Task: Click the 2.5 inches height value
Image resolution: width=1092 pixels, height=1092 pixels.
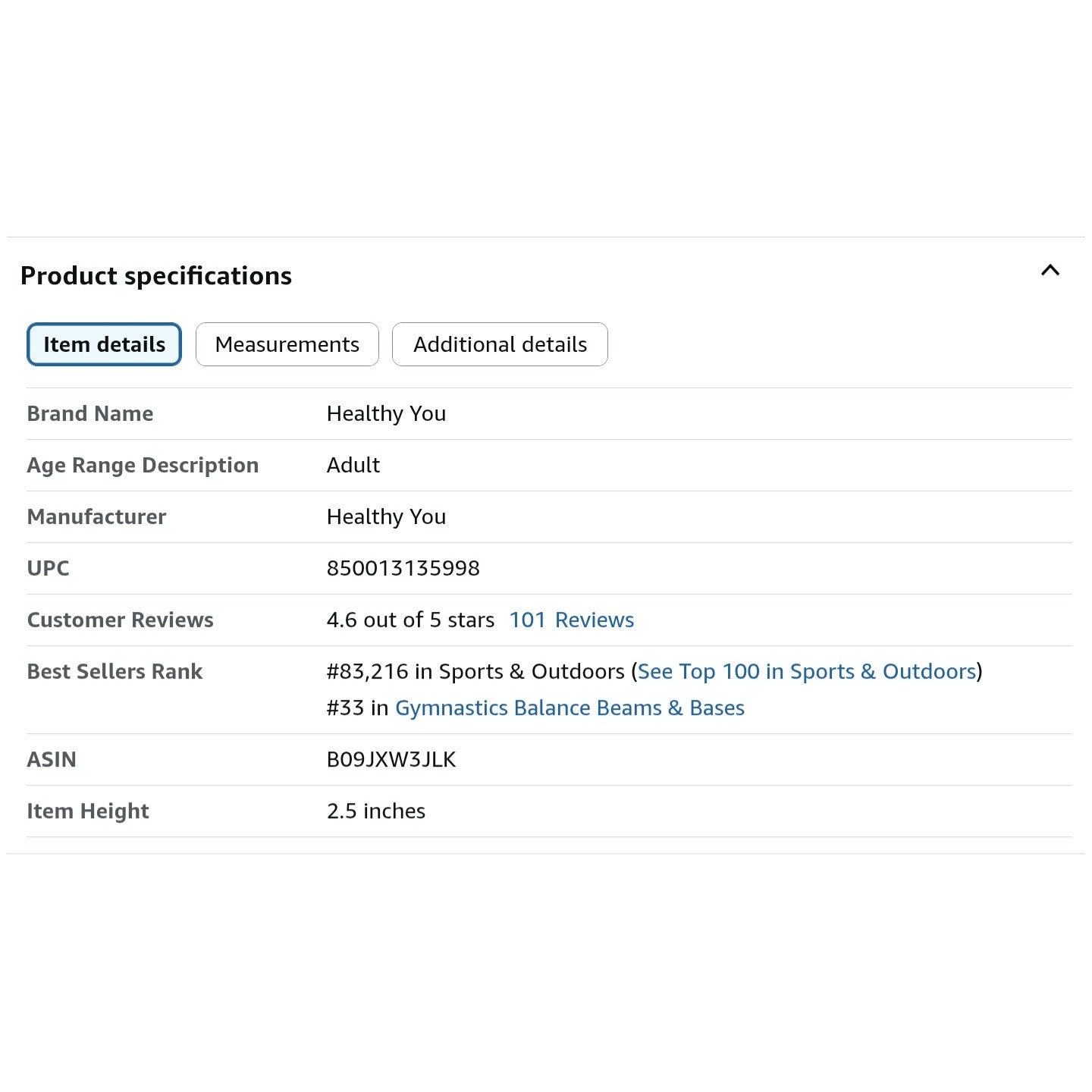Action: [376, 811]
